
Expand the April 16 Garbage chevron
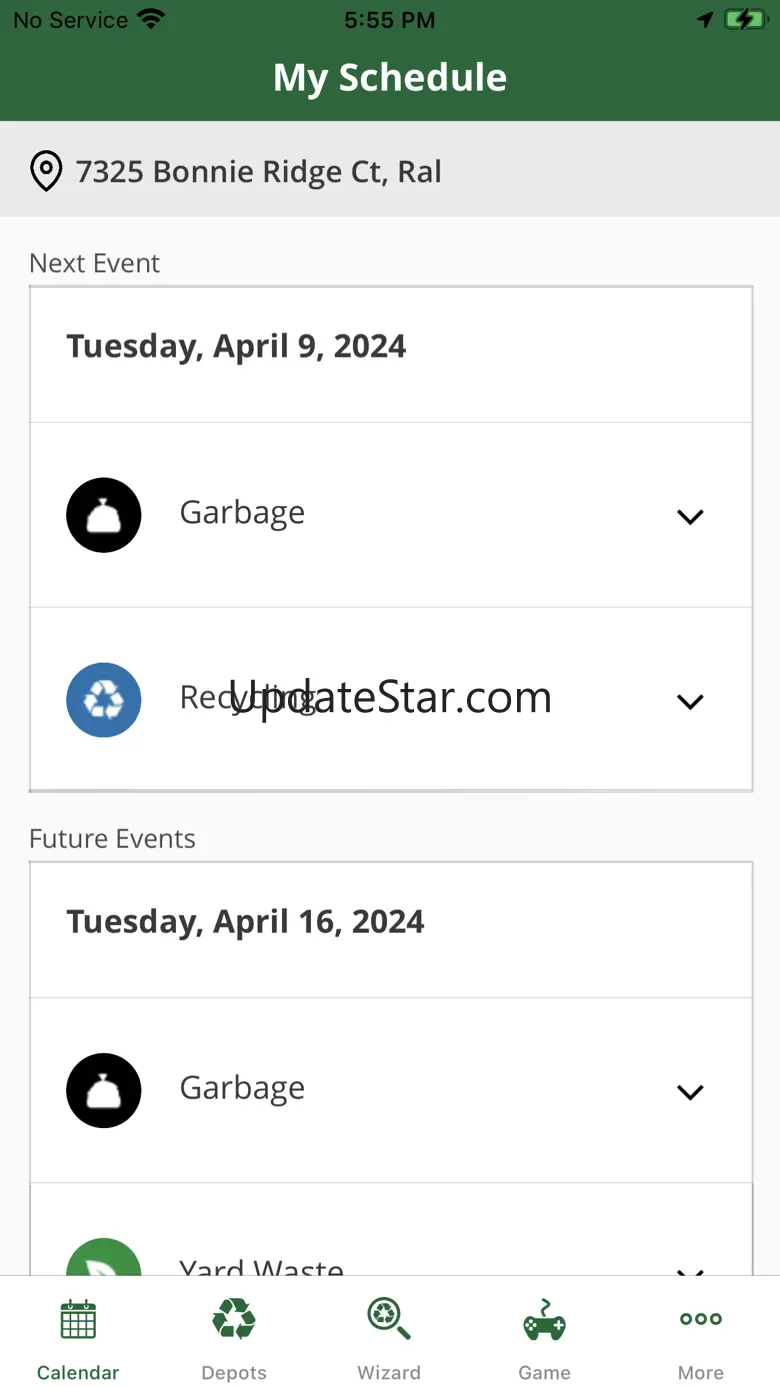690,1092
